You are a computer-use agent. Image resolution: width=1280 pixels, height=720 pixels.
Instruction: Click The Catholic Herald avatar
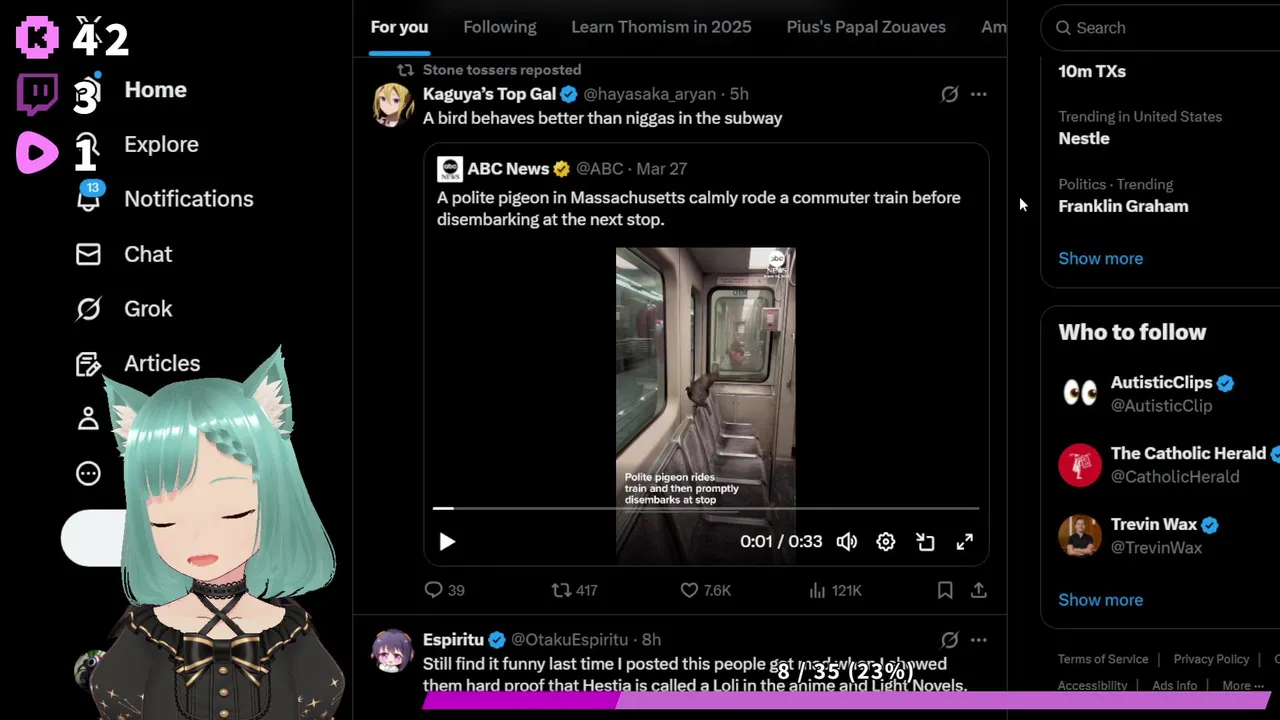(x=1080, y=465)
